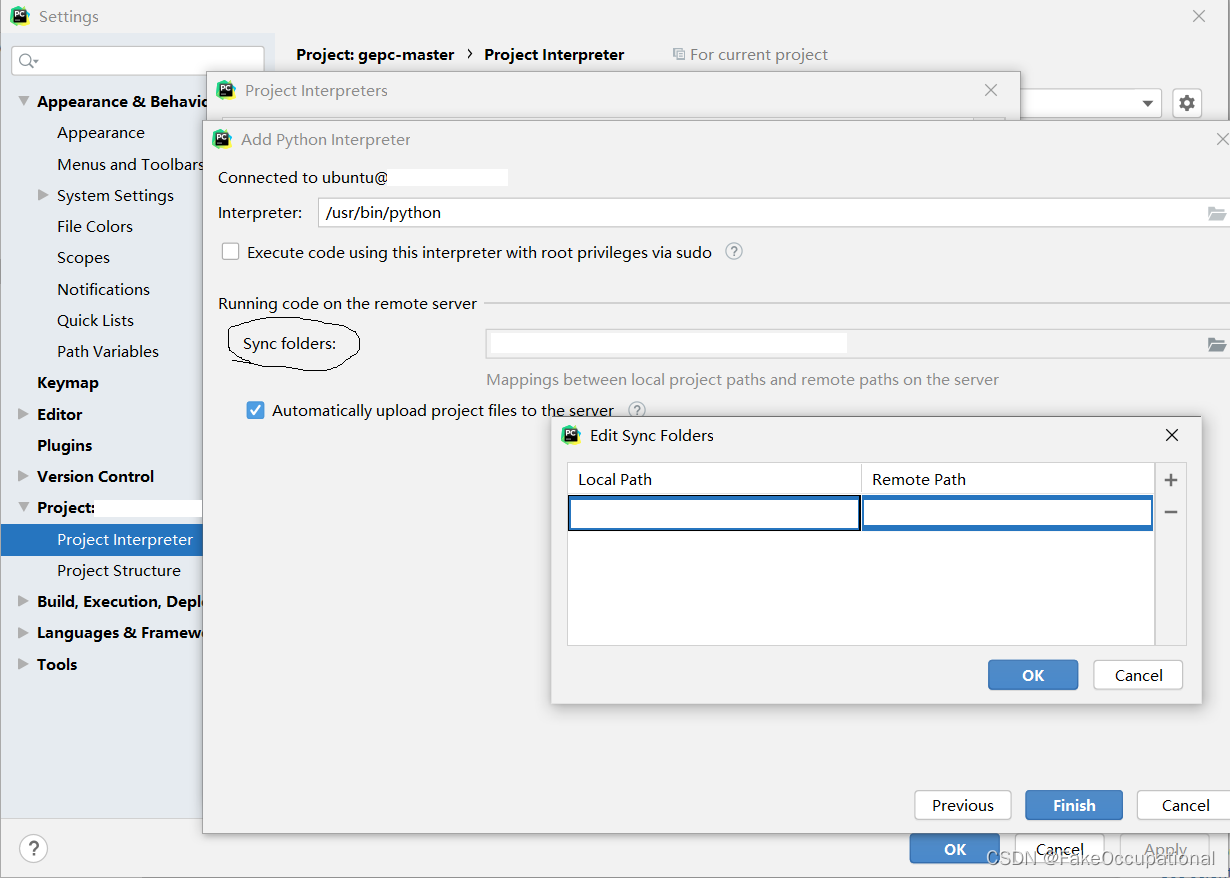Click 'Project: gepc-master' breadcrumb text

(x=375, y=55)
